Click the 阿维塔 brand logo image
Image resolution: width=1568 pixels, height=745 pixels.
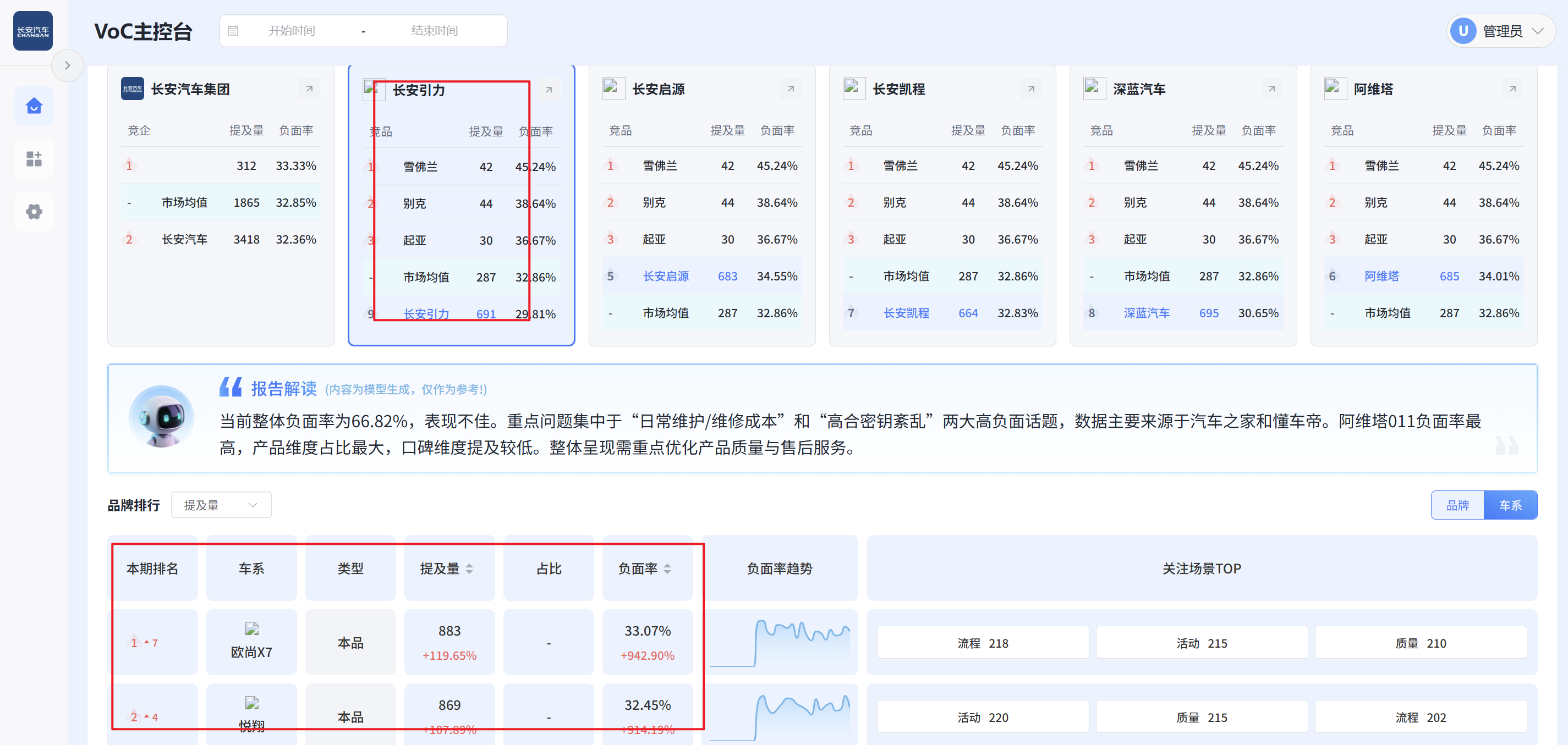[x=1335, y=89]
